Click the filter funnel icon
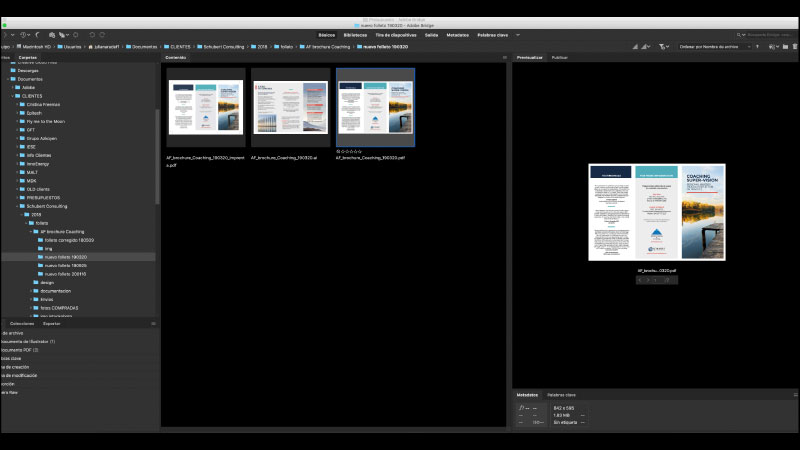 coord(663,46)
